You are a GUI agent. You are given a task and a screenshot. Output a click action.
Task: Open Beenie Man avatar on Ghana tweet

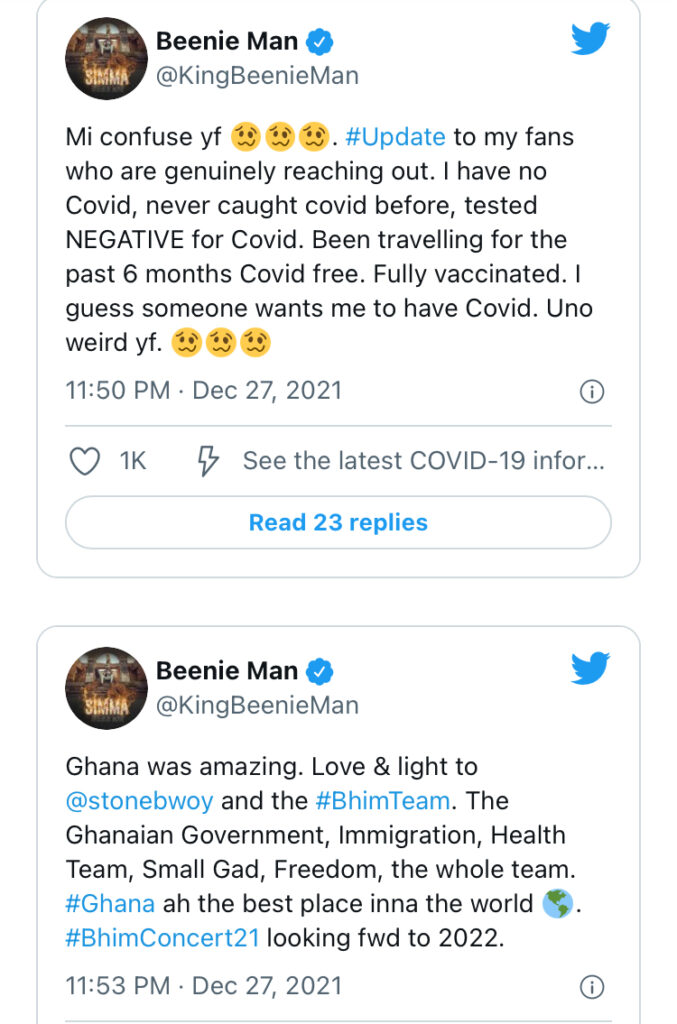tap(106, 686)
